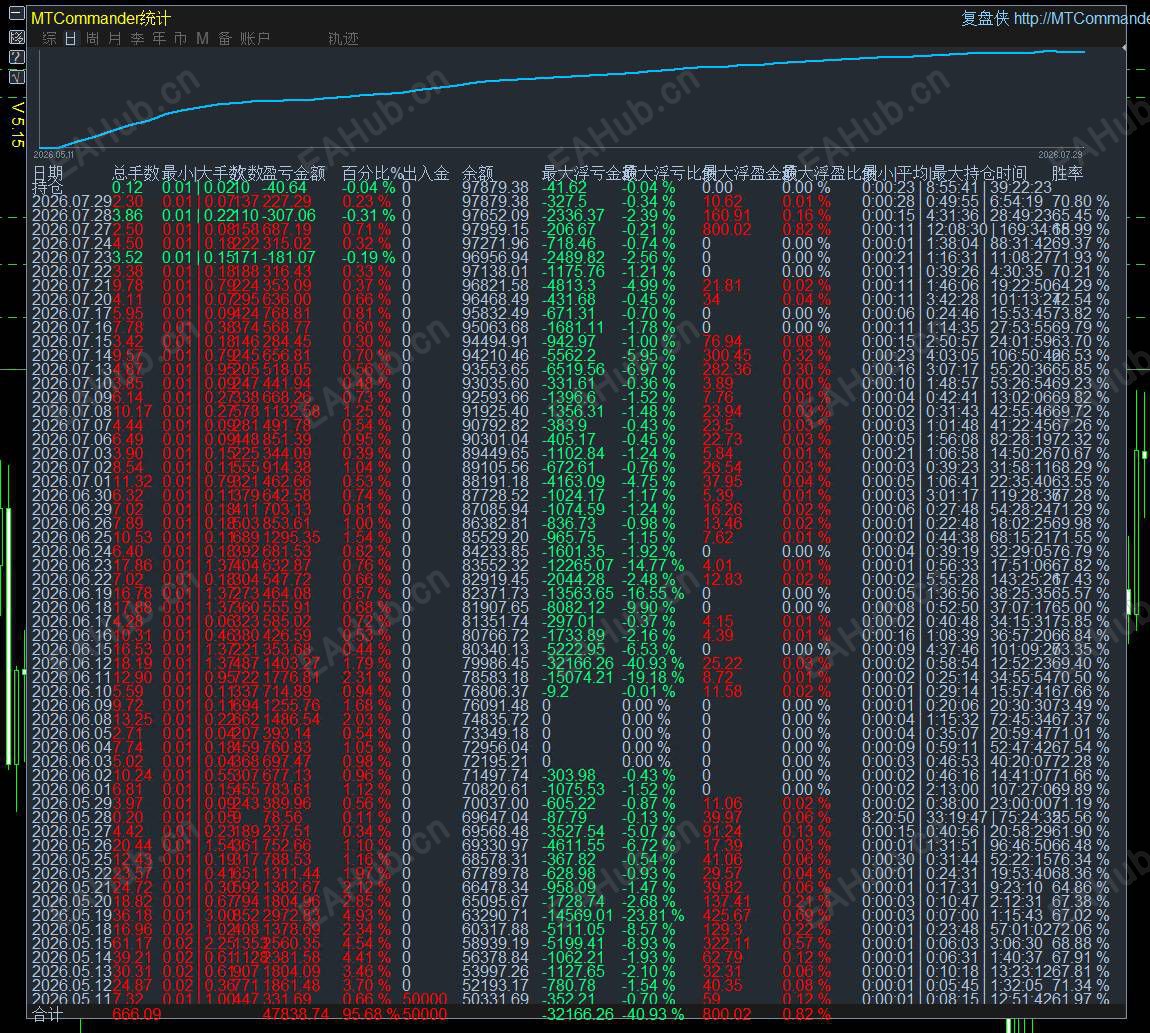This screenshot has height=1033, width=1150.
Task: Select the M magic number tab
Action: tap(202, 38)
